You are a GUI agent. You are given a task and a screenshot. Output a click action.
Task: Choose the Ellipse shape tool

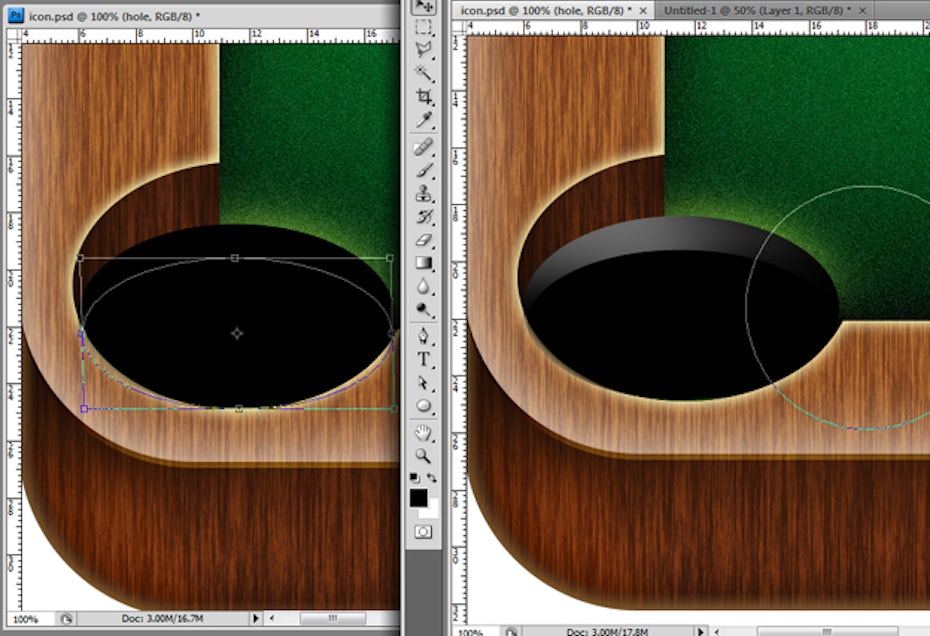(424, 406)
